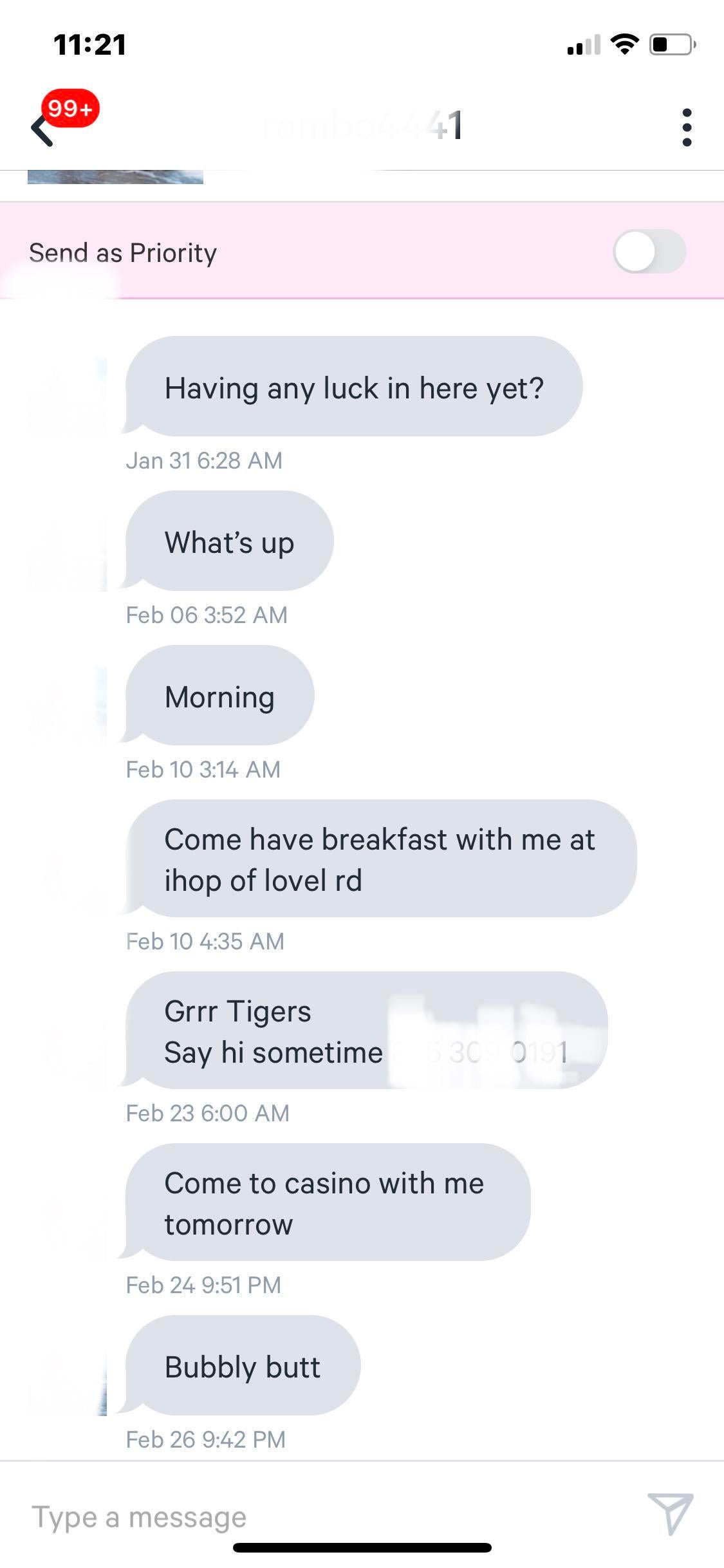Tap the send message paper plane icon
Viewport: 724px width, 1568px height.
(670, 1513)
